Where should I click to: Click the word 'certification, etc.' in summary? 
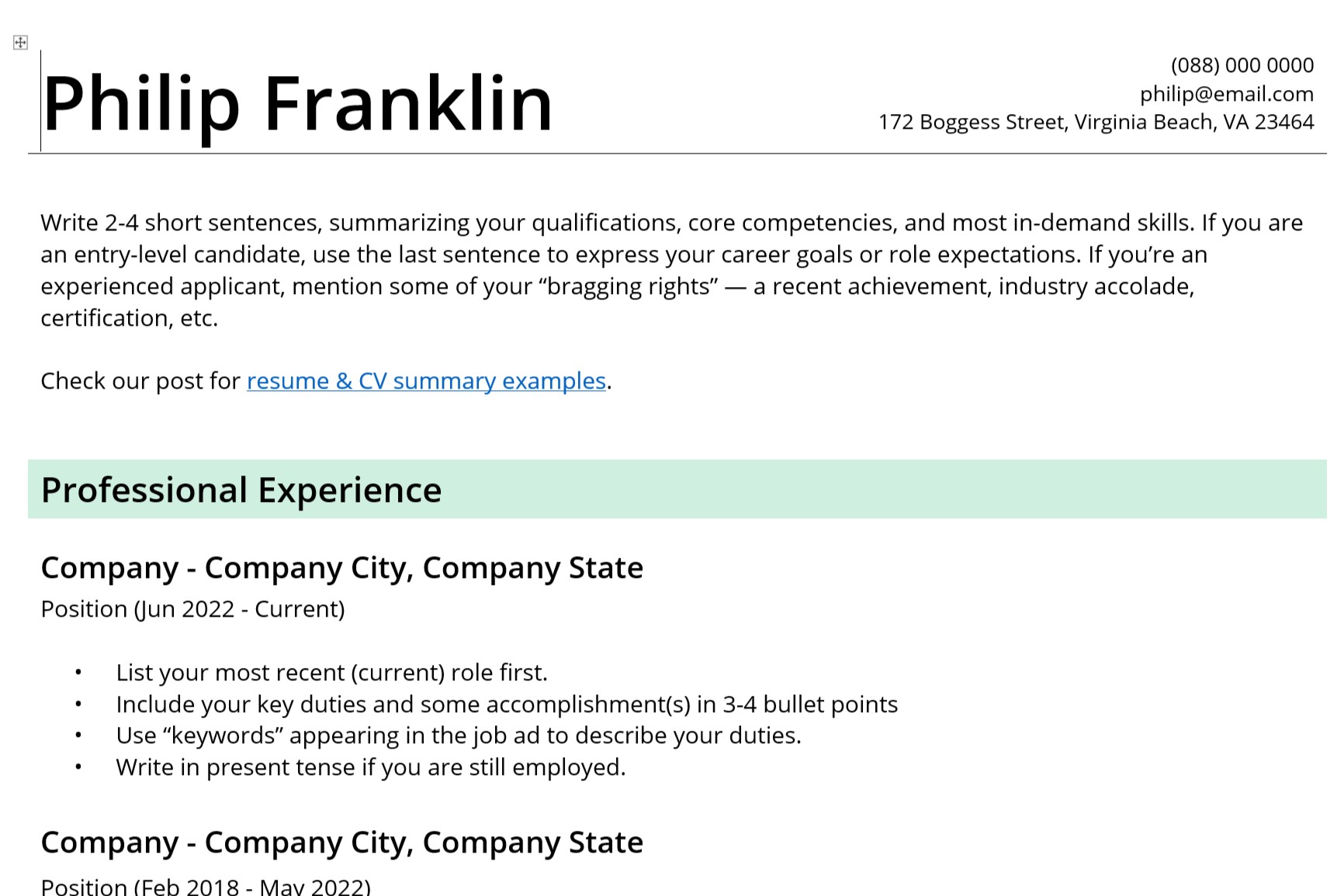click(130, 318)
